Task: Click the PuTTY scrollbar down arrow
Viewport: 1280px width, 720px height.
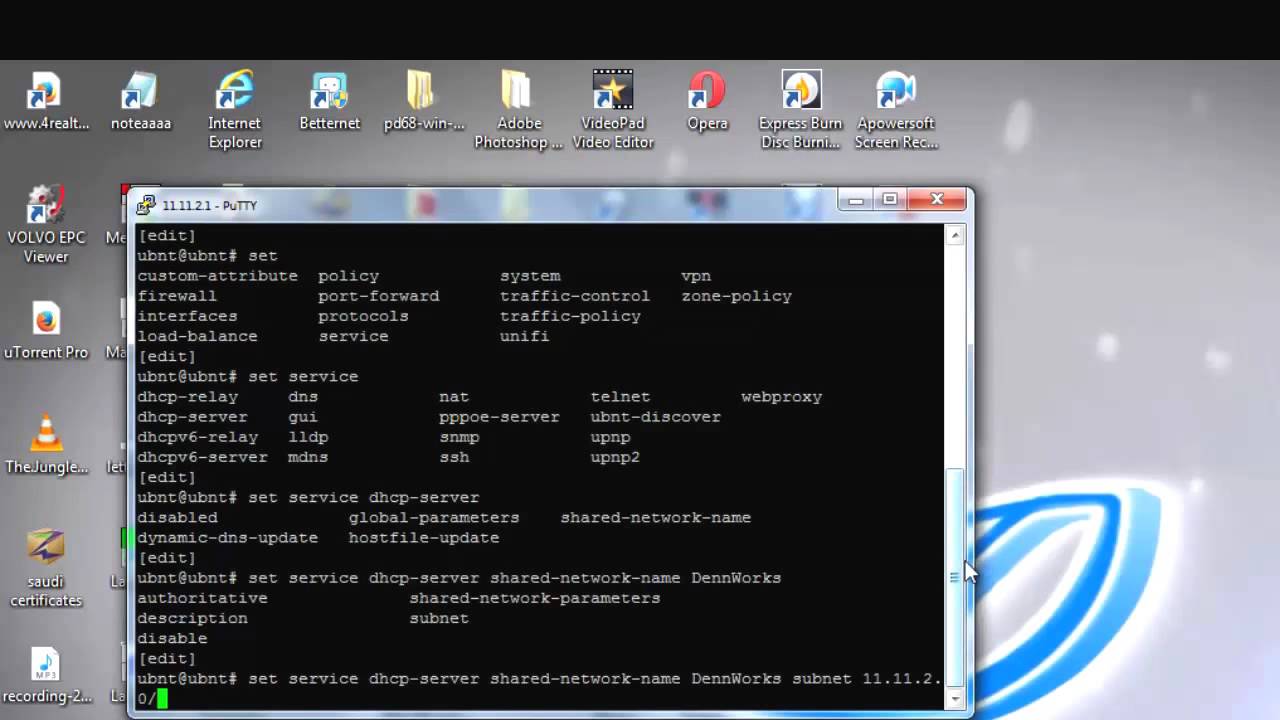Action: 955,698
